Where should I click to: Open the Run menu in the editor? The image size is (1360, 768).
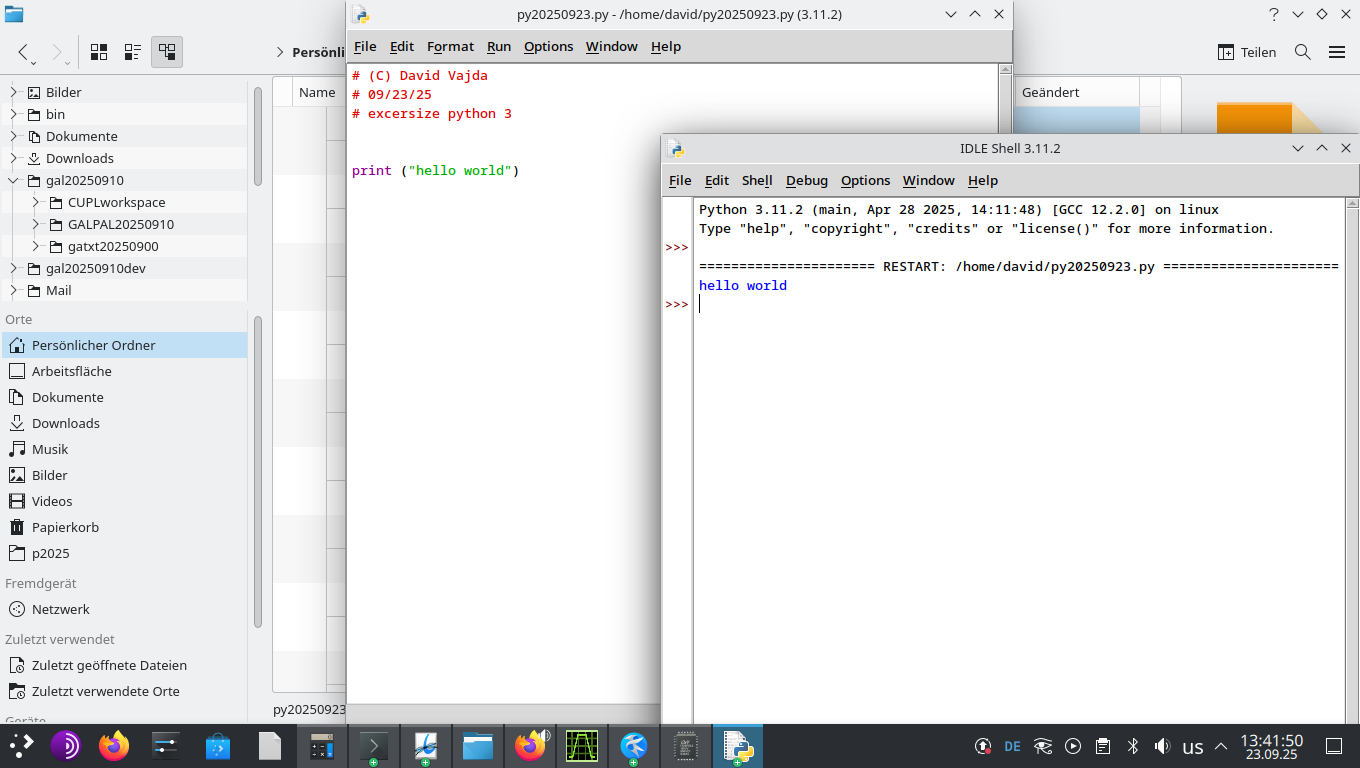(498, 46)
